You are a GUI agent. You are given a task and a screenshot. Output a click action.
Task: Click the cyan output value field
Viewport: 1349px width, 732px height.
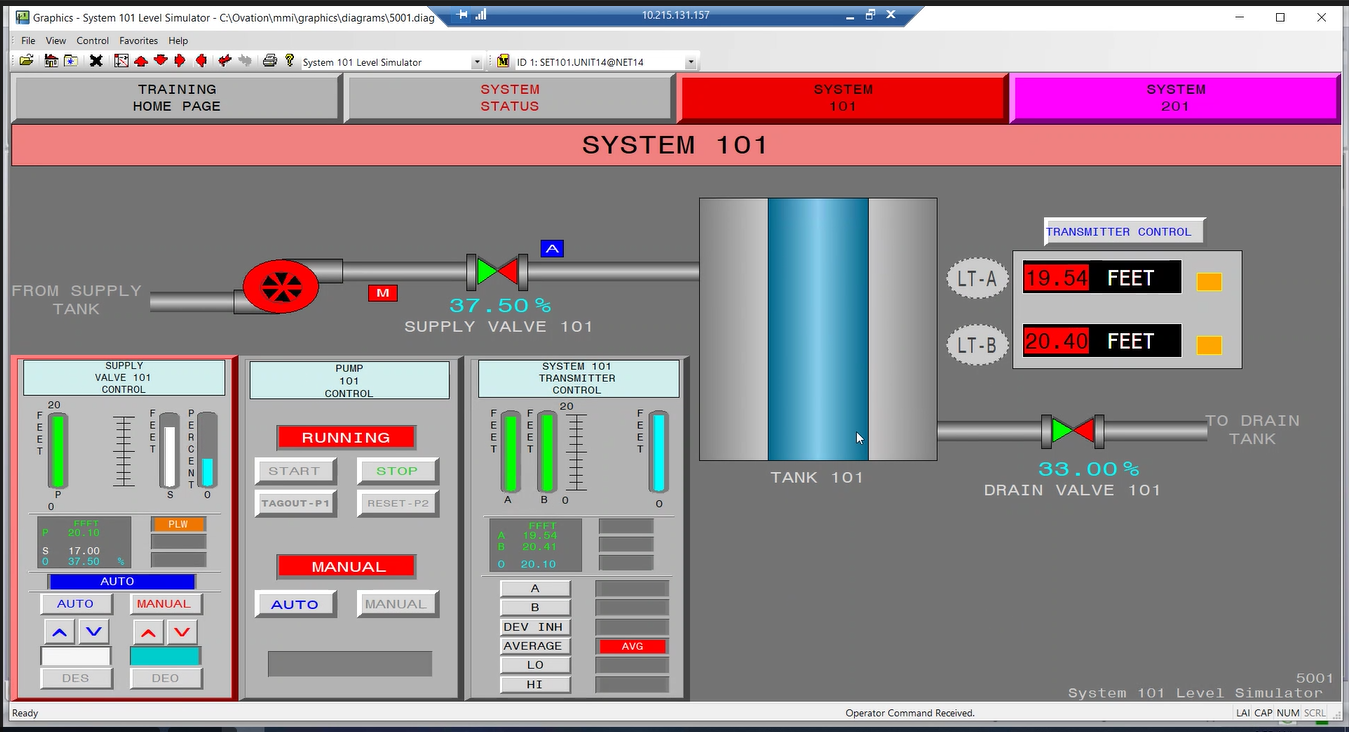[x=165, y=656]
